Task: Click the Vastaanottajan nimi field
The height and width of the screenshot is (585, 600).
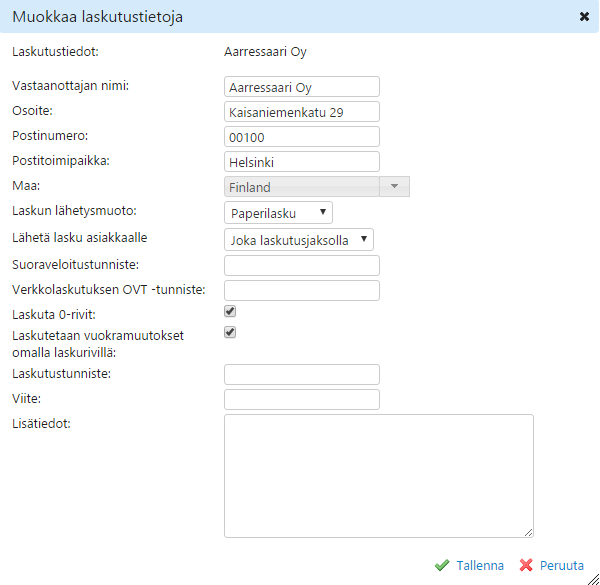Action: click(302, 87)
